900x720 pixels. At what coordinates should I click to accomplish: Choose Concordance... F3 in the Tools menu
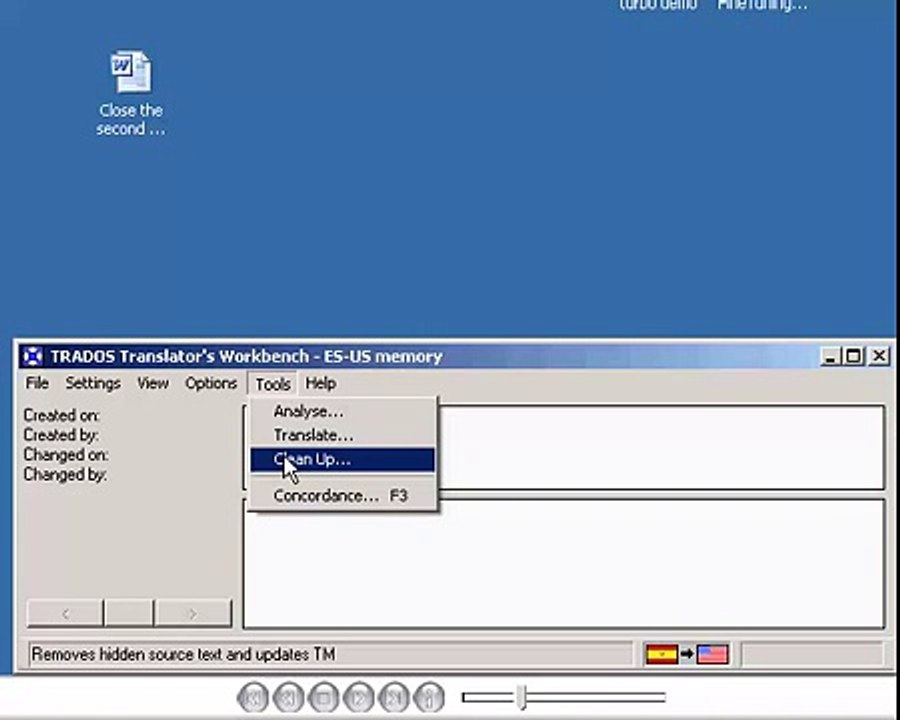(343, 496)
